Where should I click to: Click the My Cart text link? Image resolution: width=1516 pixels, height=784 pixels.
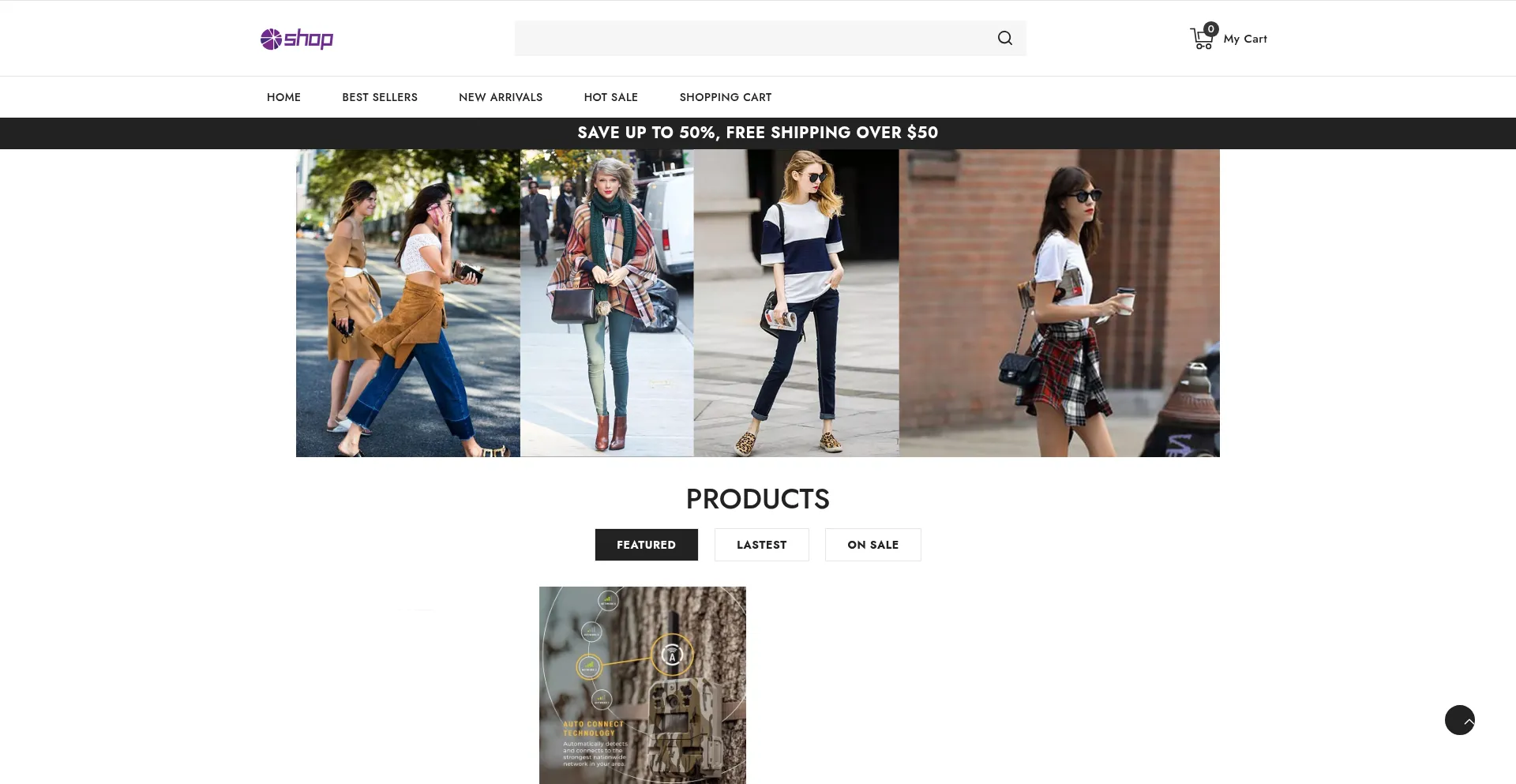(1244, 39)
